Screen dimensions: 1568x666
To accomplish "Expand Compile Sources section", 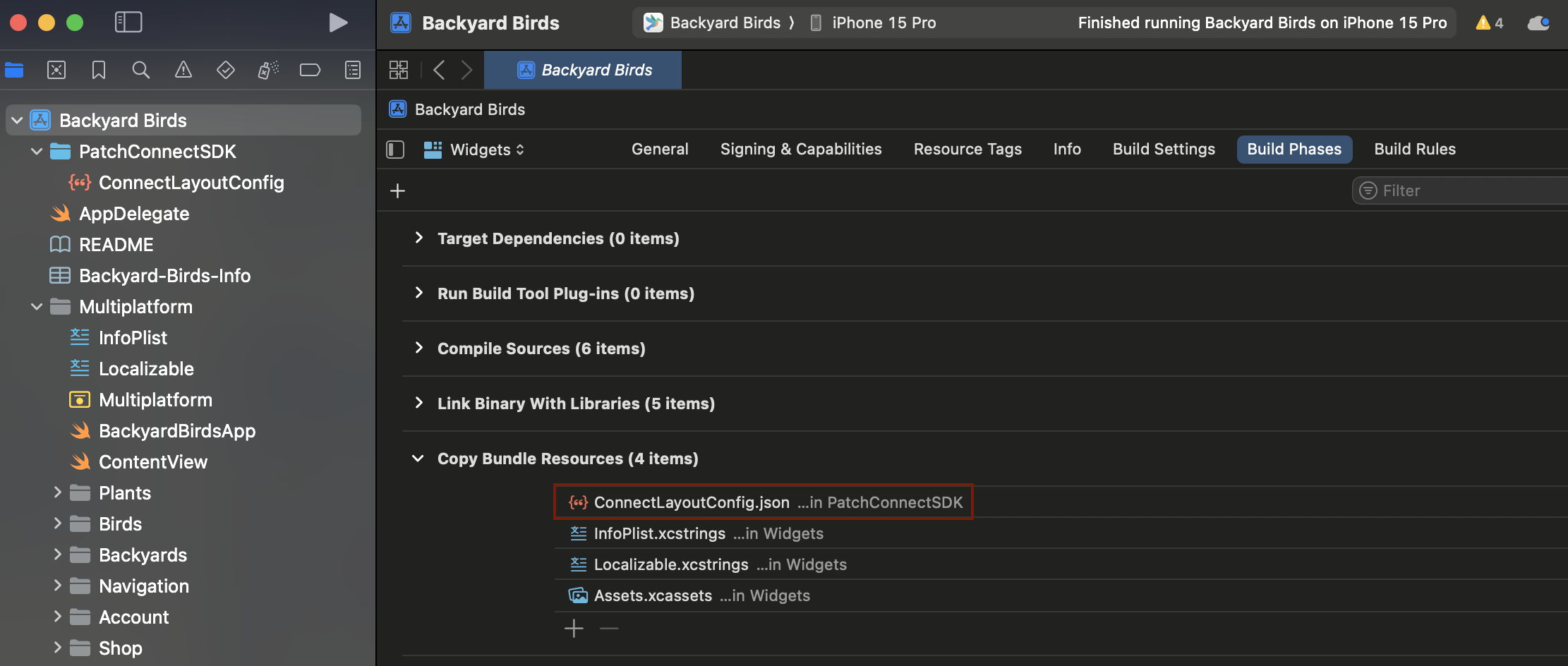I will 419,348.
